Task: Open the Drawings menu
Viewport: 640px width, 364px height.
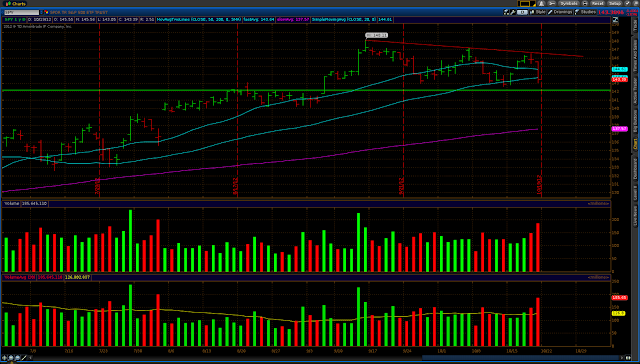Action: (x=560, y=12)
